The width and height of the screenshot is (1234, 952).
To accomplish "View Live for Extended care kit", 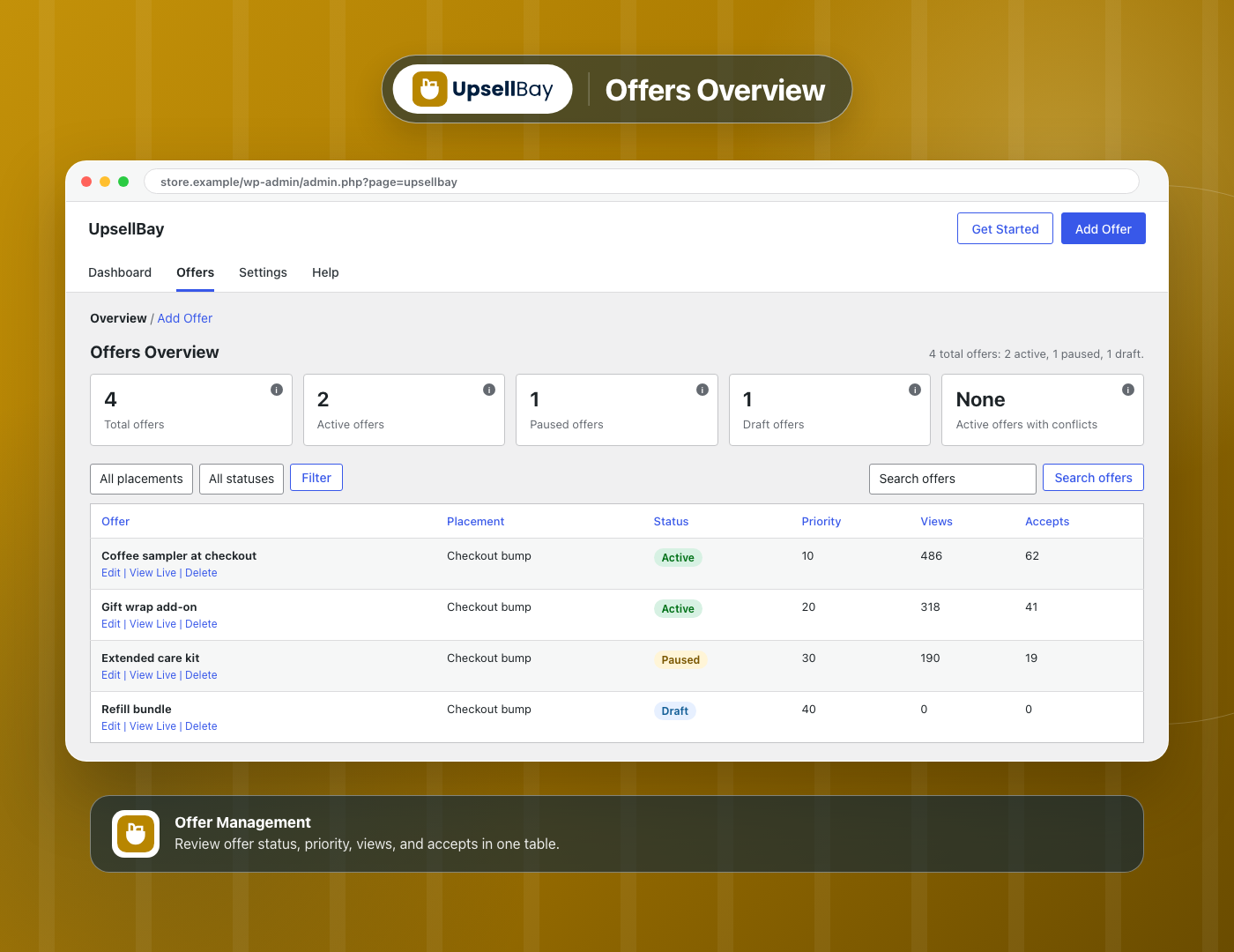I will click(152, 675).
